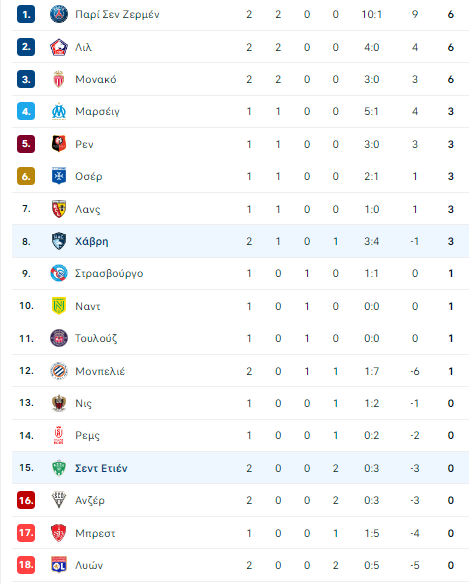Image resolution: width=469 pixels, height=584 pixels.
Task: Click the Marseille OM logo
Action: 59,111
